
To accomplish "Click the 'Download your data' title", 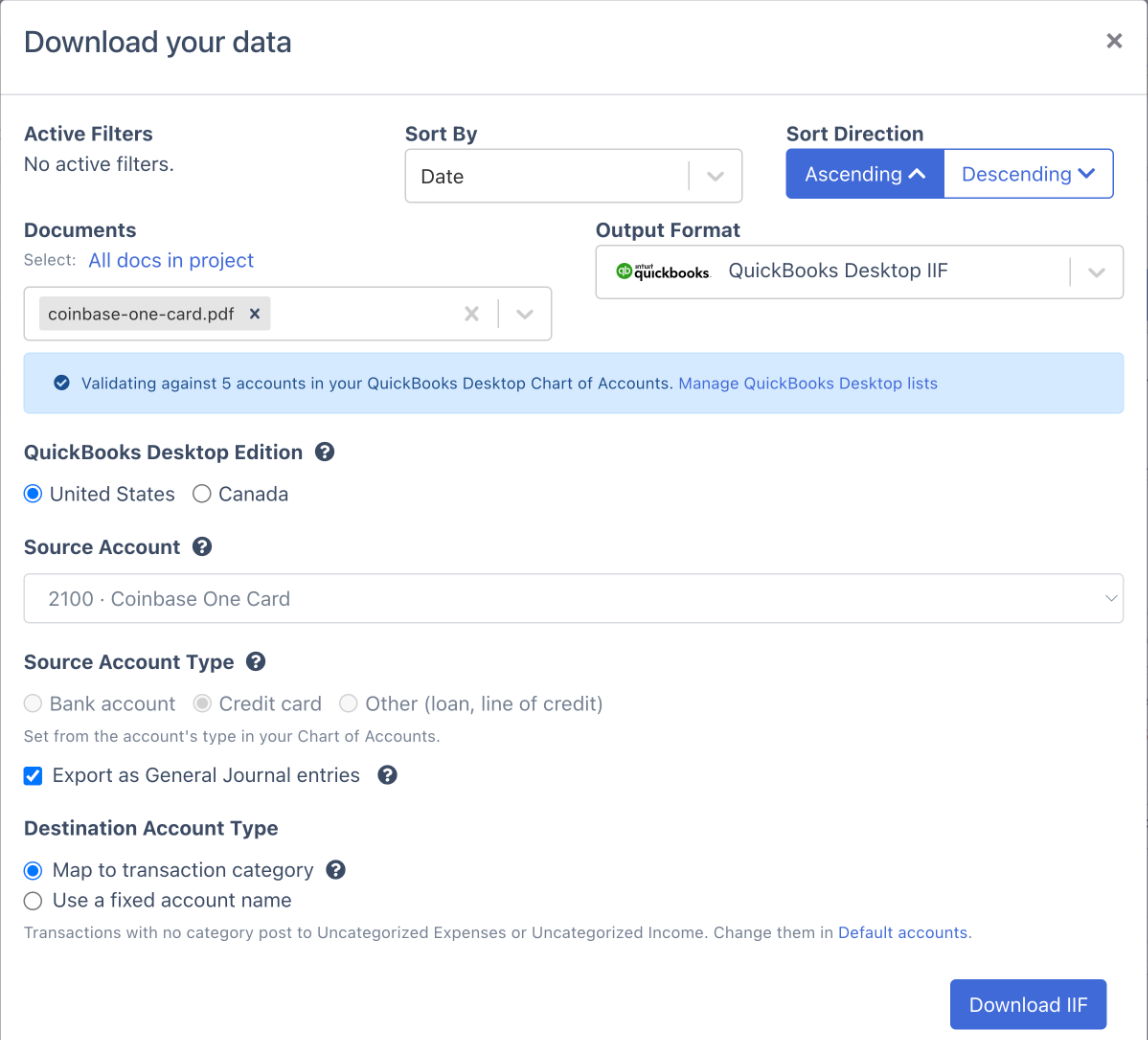I will tap(157, 42).
